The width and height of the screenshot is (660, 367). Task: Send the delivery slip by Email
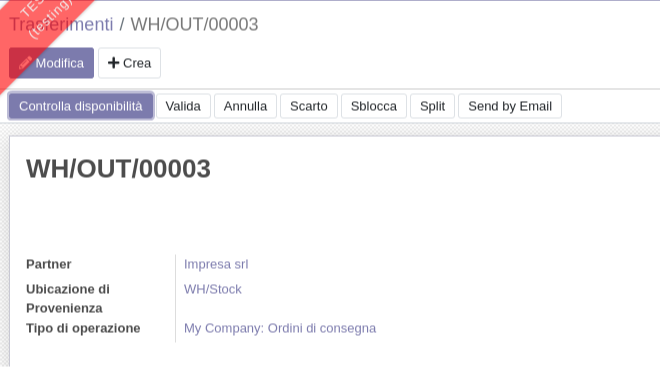[510, 106]
